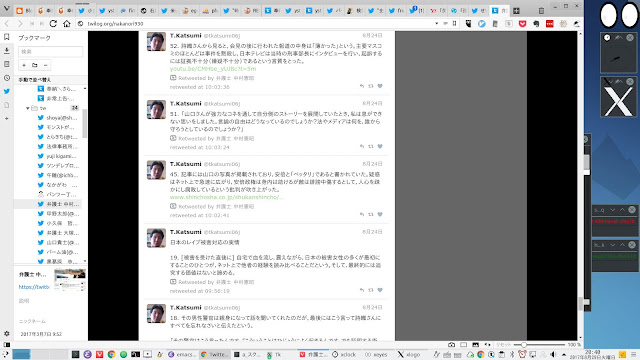
Task: Switch to the eg browser tab
Action: [x=189, y=11]
